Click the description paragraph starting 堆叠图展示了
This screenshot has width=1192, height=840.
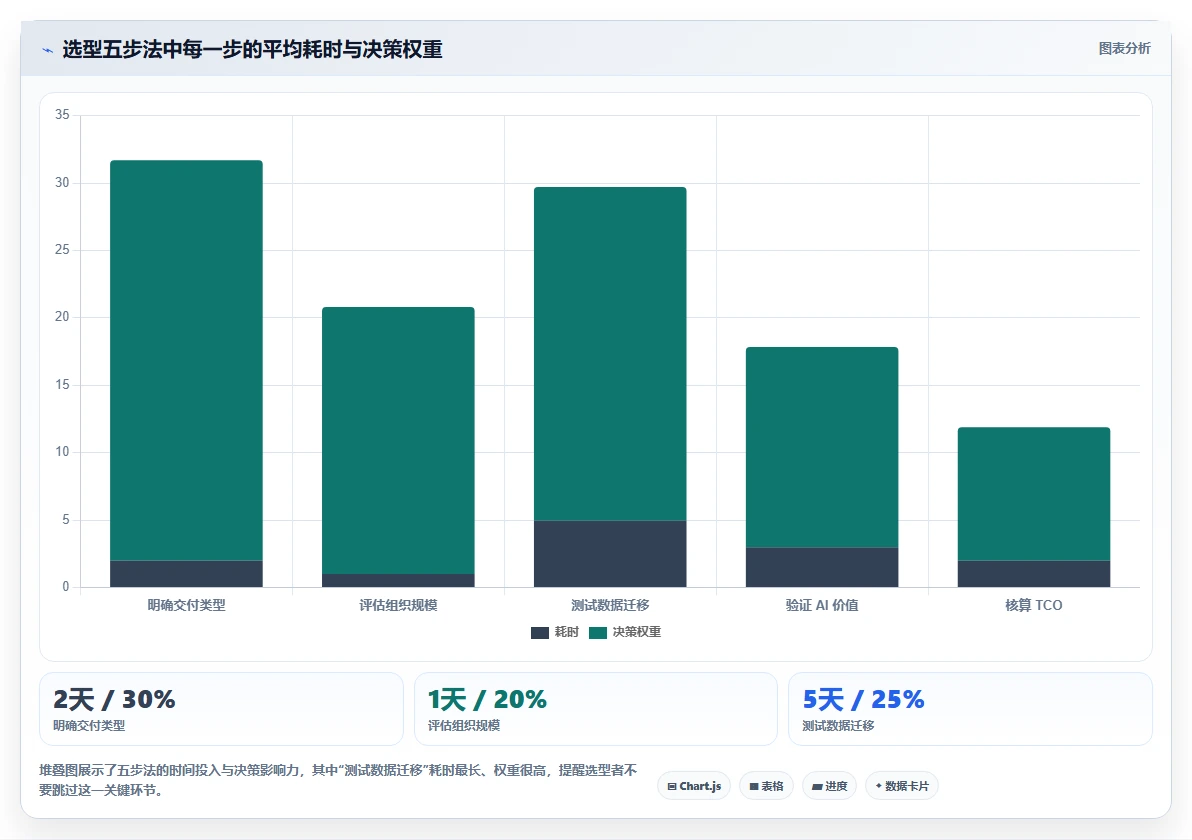(338, 781)
